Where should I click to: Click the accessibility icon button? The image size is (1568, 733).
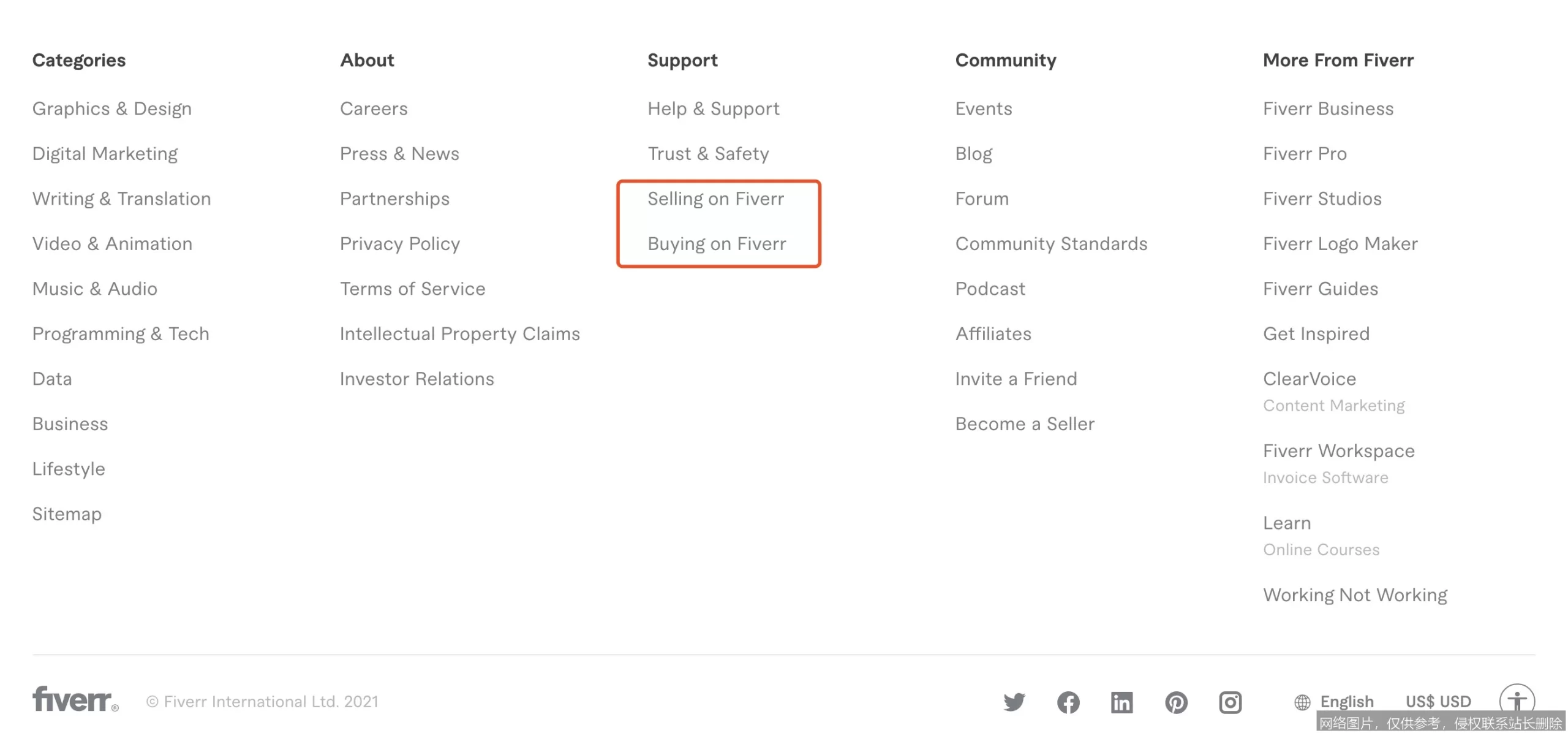[x=1517, y=701]
